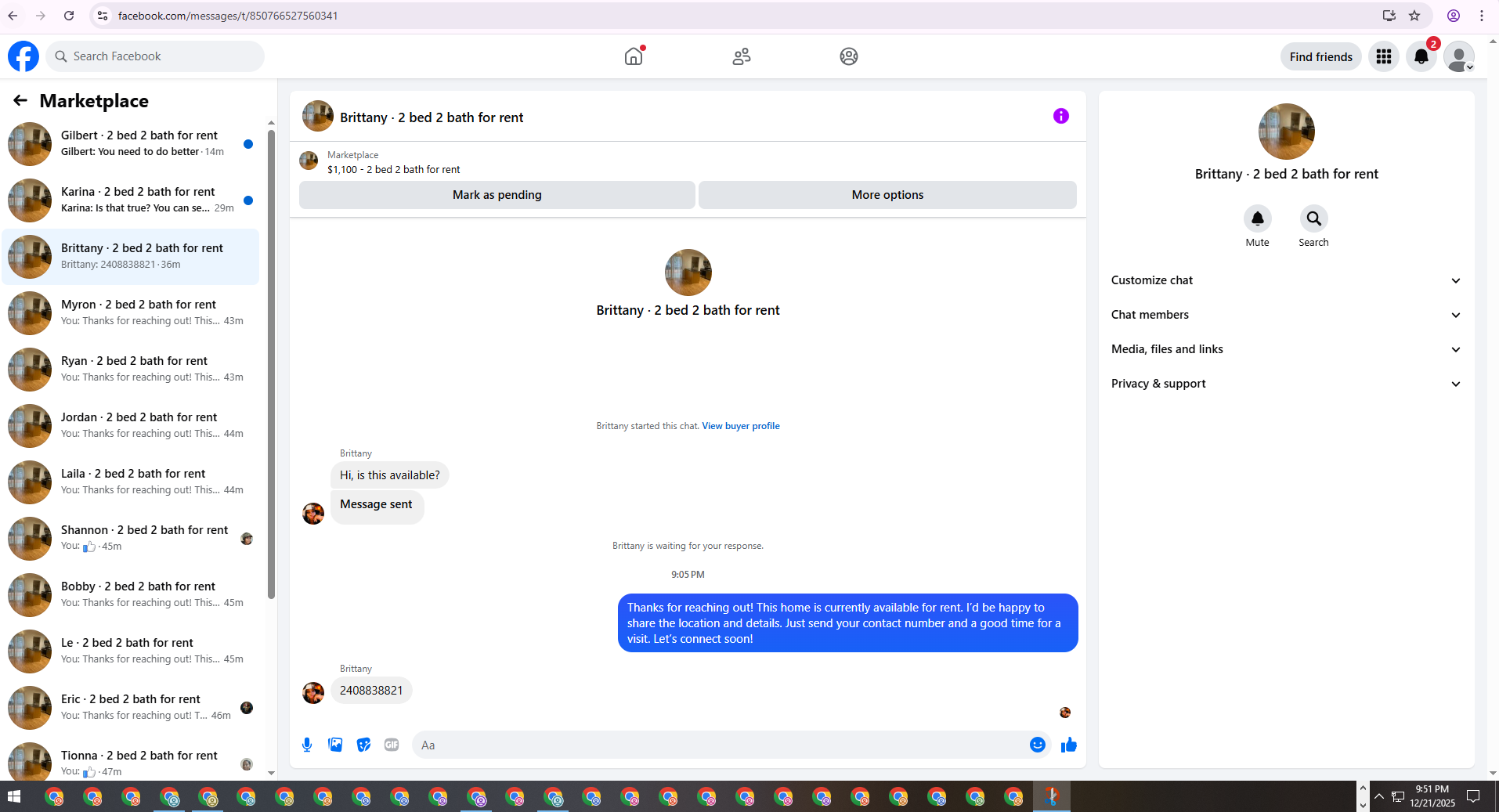Search within the conversation

point(1314,218)
